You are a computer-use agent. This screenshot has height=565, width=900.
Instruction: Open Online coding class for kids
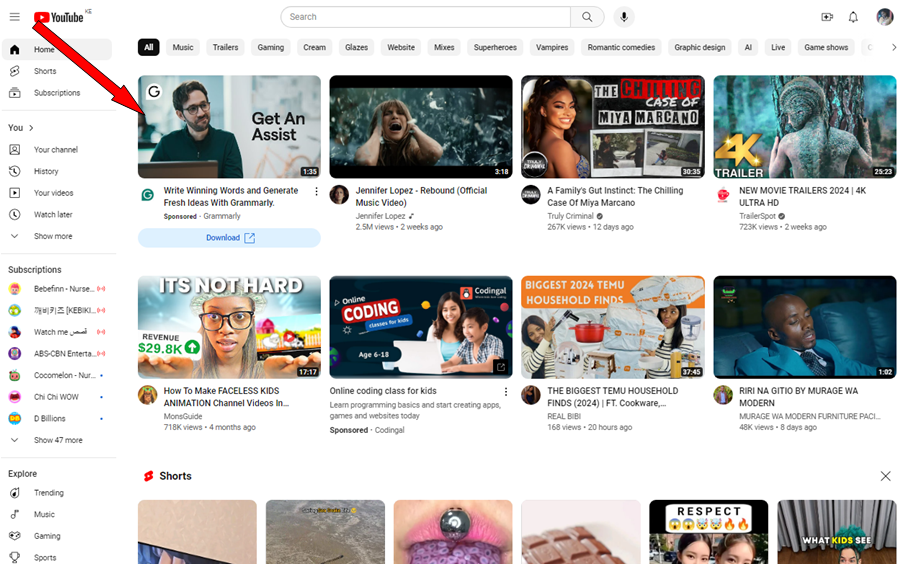383,391
